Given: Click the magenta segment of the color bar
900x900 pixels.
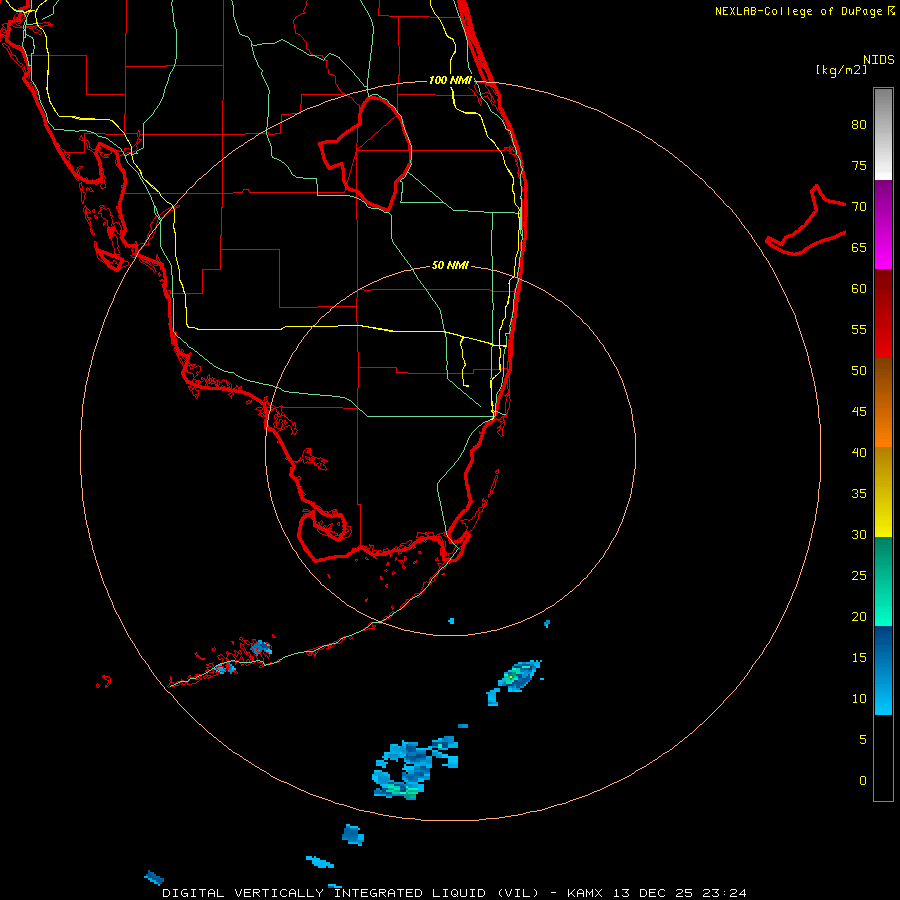Looking at the screenshot, I should [883, 249].
